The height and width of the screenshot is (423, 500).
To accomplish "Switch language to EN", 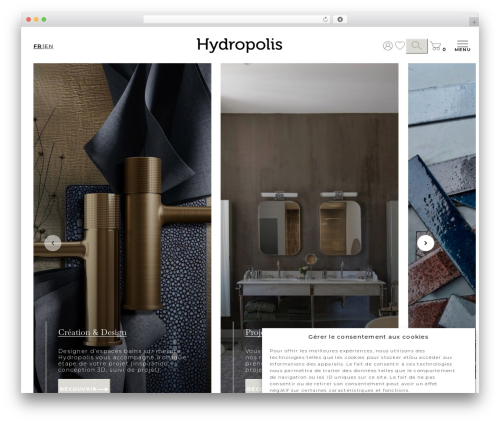I will (x=48, y=46).
